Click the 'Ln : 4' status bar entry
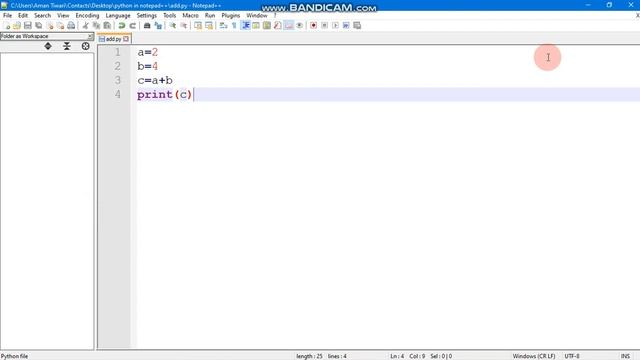The width and height of the screenshot is (640, 360). pyautogui.click(x=397, y=356)
